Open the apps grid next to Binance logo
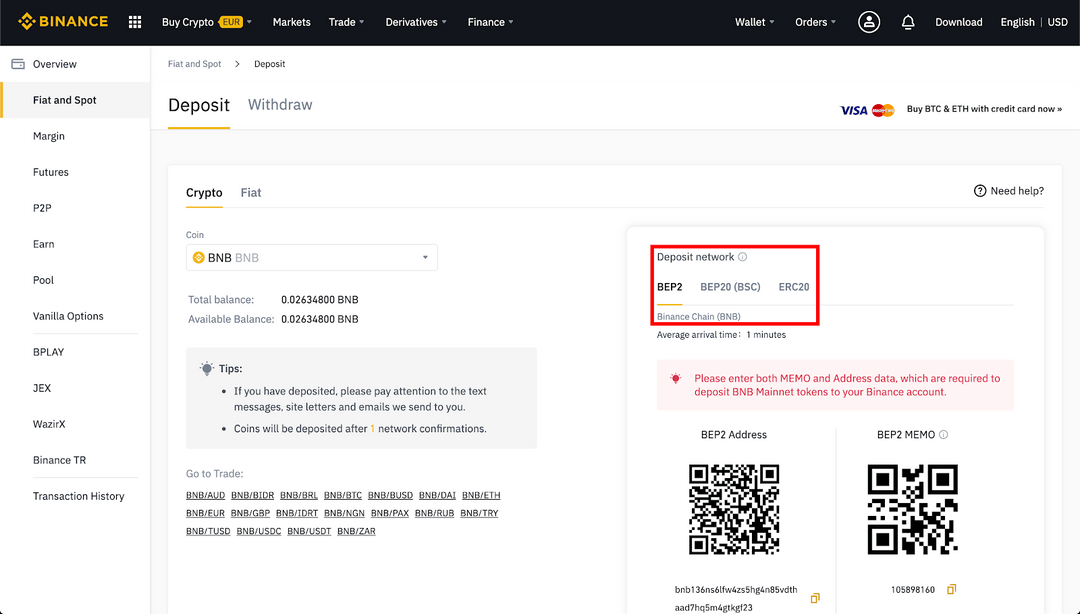Screen dimensions: 1080x614 pyautogui.click(x=134, y=21)
